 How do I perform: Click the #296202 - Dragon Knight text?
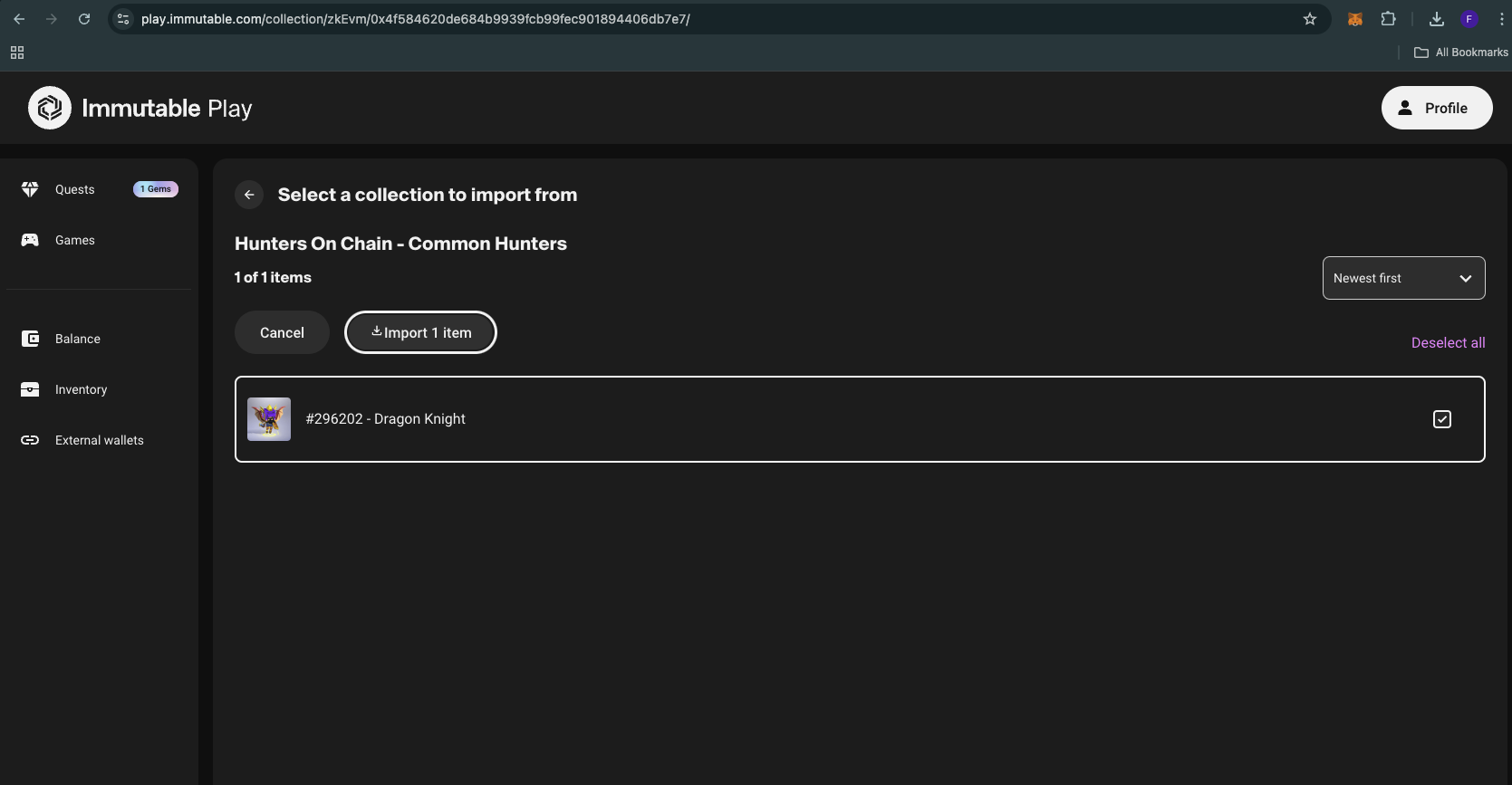[385, 419]
